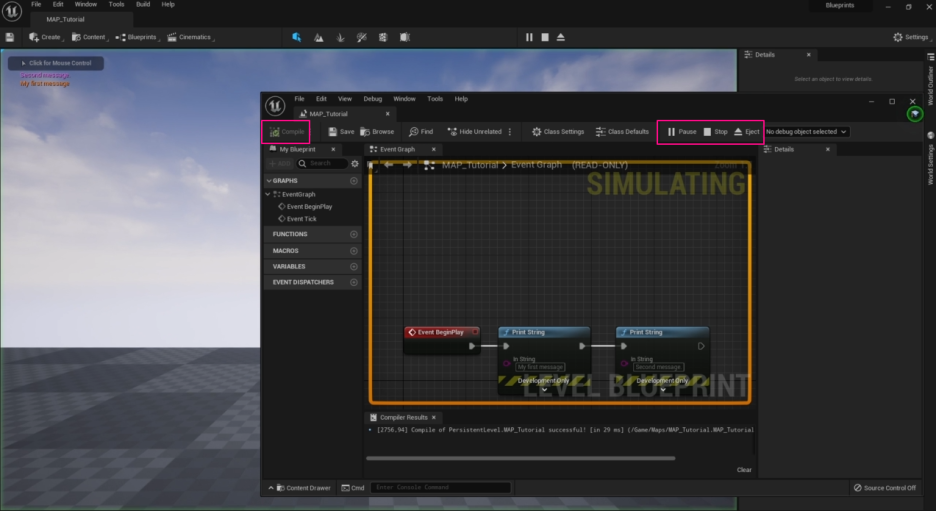Select the Event Graph tab
The image size is (936, 511).
[397, 149]
